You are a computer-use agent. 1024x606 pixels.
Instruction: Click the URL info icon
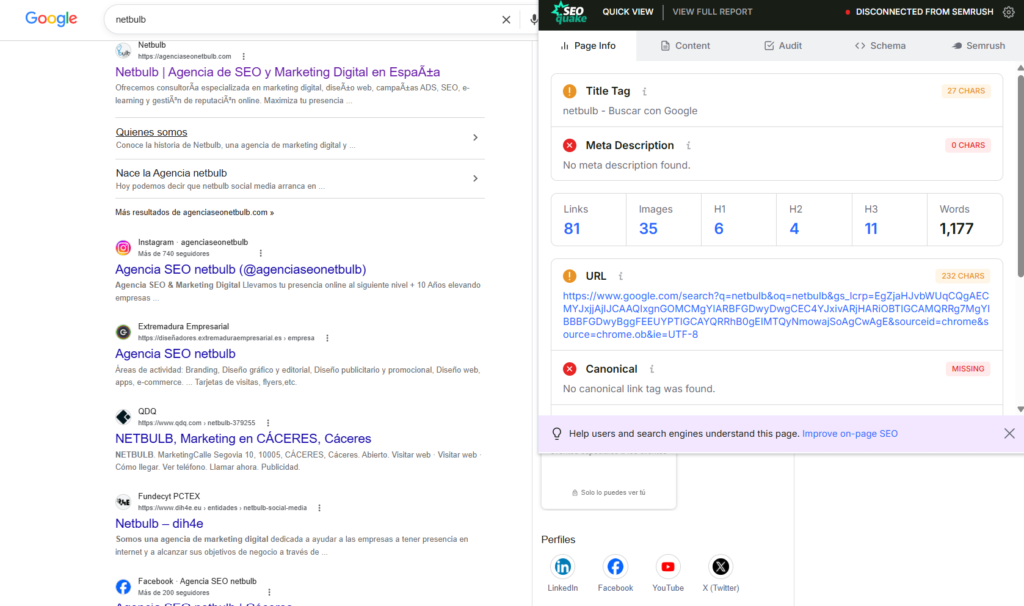pyautogui.click(x=620, y=276)
